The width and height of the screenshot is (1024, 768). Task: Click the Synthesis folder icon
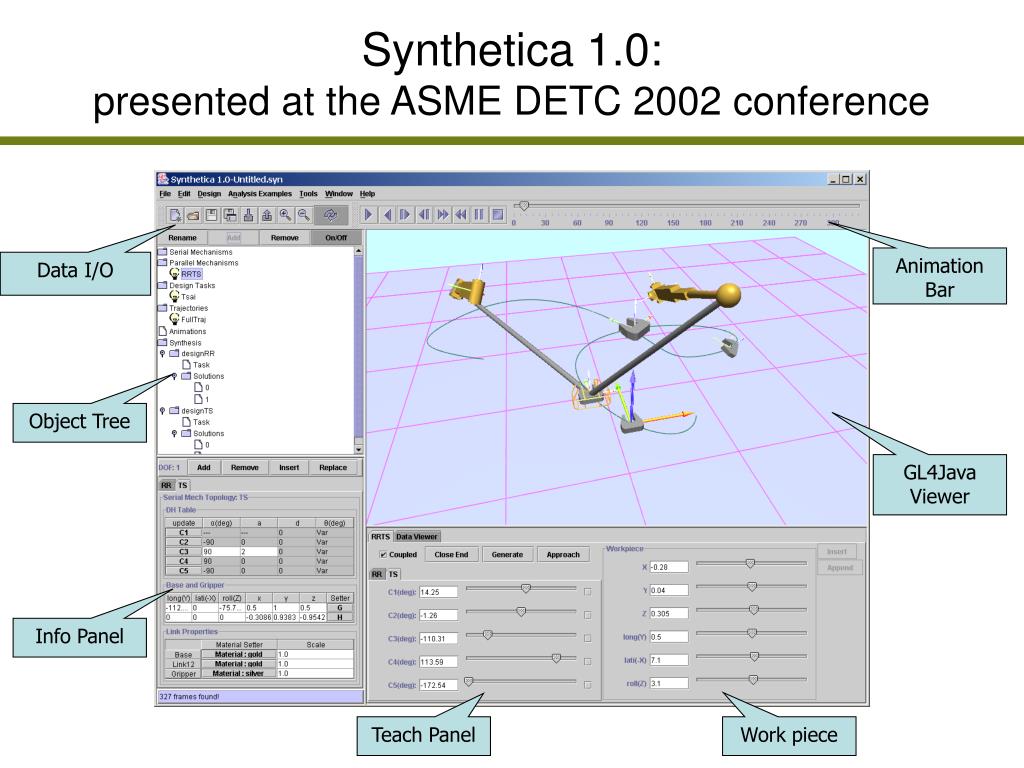[163, 342]
